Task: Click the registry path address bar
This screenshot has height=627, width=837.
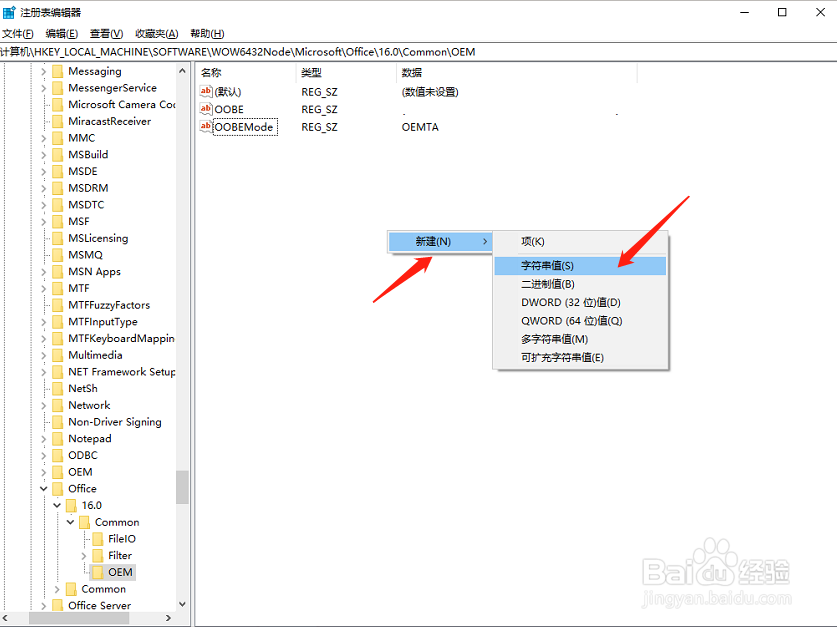Action: click(300, 50)
